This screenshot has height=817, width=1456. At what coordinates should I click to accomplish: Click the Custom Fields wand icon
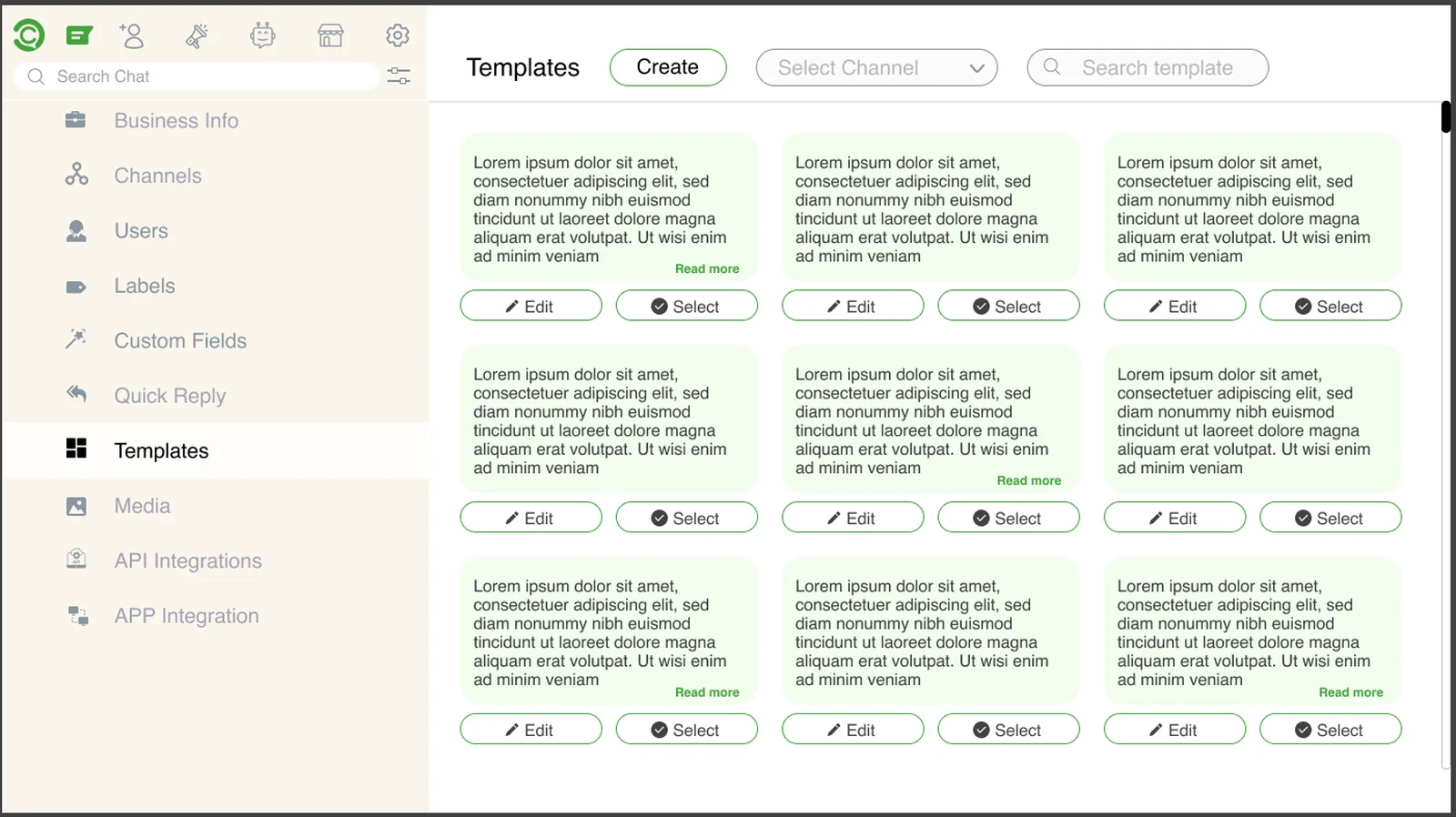(76, 339)
